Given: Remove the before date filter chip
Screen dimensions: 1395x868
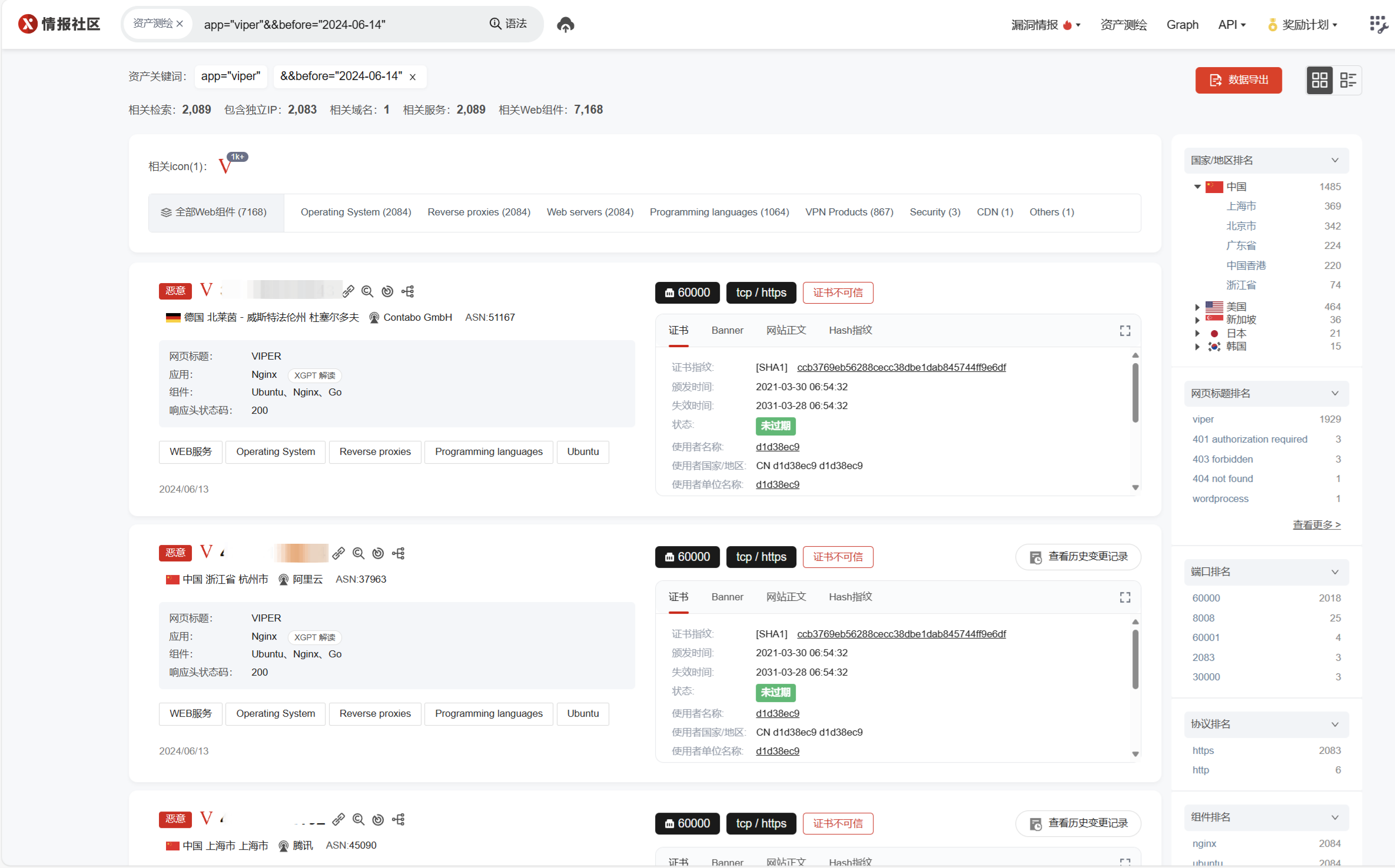Looking at the screenshot, I should click(x=413, y=77).
